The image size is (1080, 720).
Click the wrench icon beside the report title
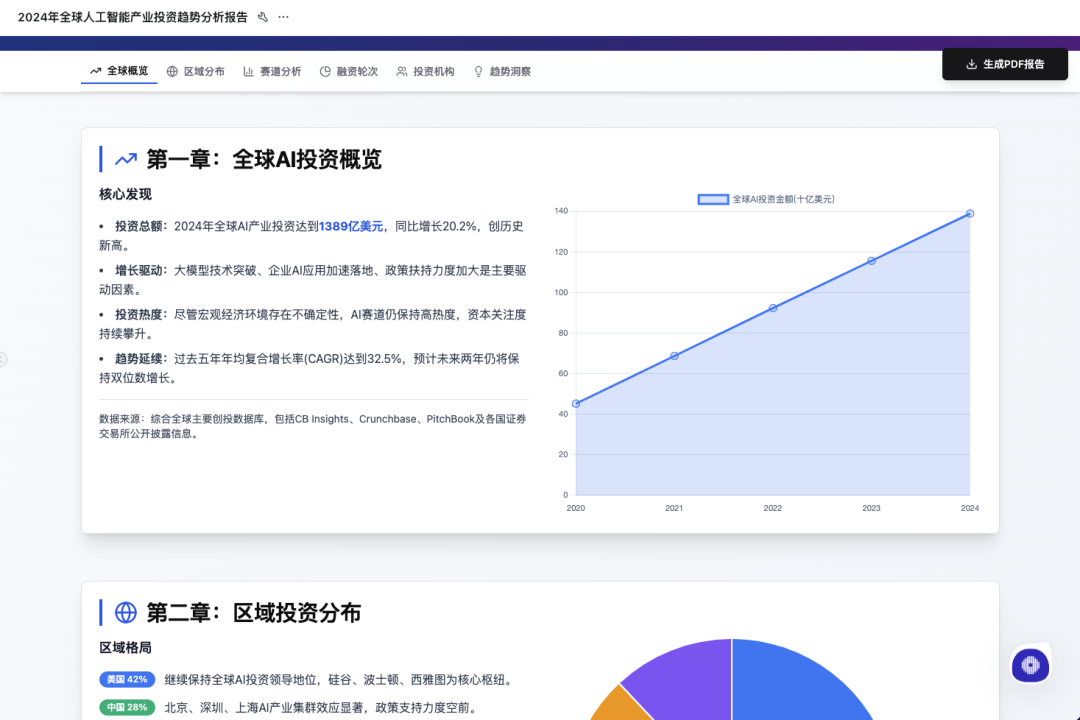pos(262,17)
